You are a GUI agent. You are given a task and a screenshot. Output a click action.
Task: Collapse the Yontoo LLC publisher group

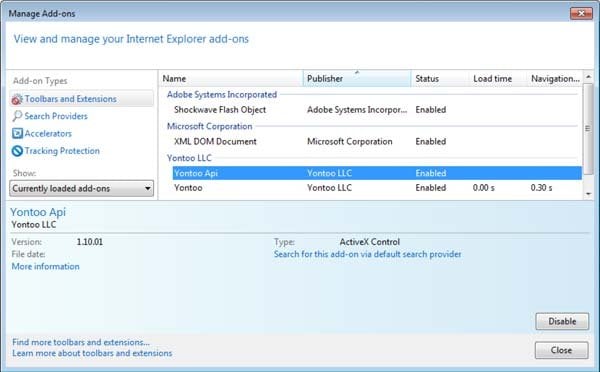tap(189, 158)
